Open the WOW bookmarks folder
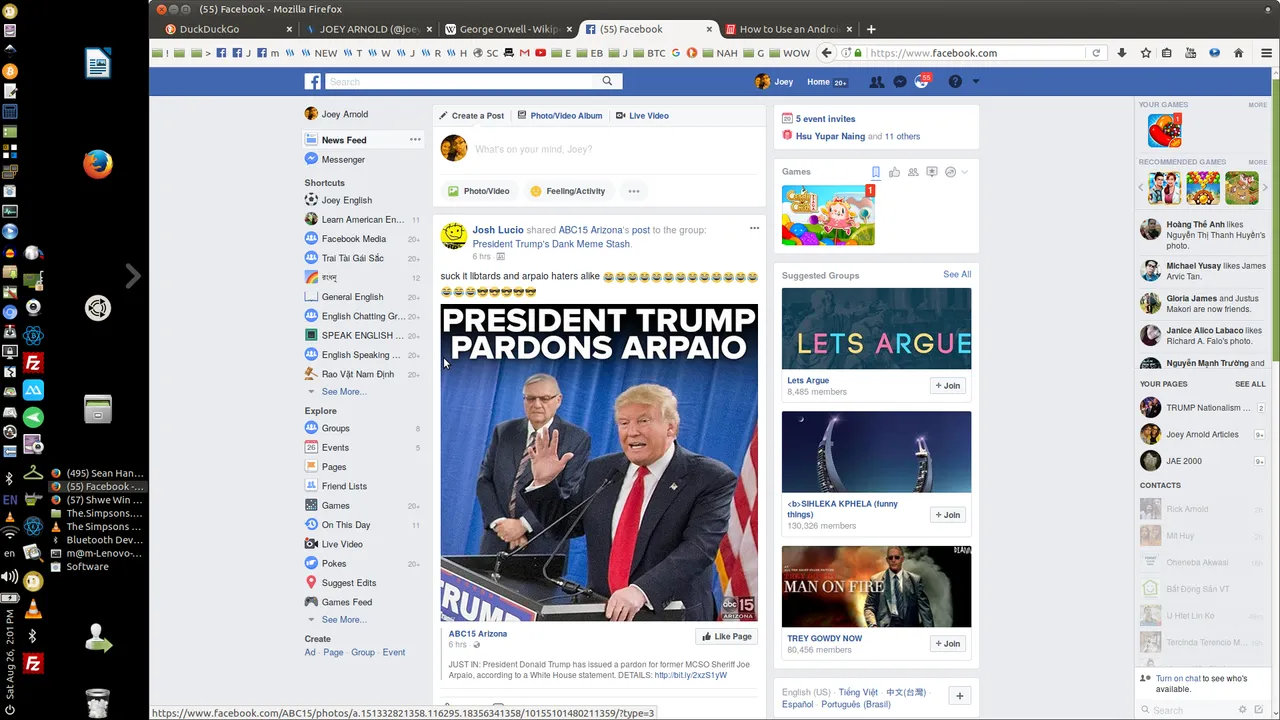This screenshot has height=720, width=1280. [788, 53]
